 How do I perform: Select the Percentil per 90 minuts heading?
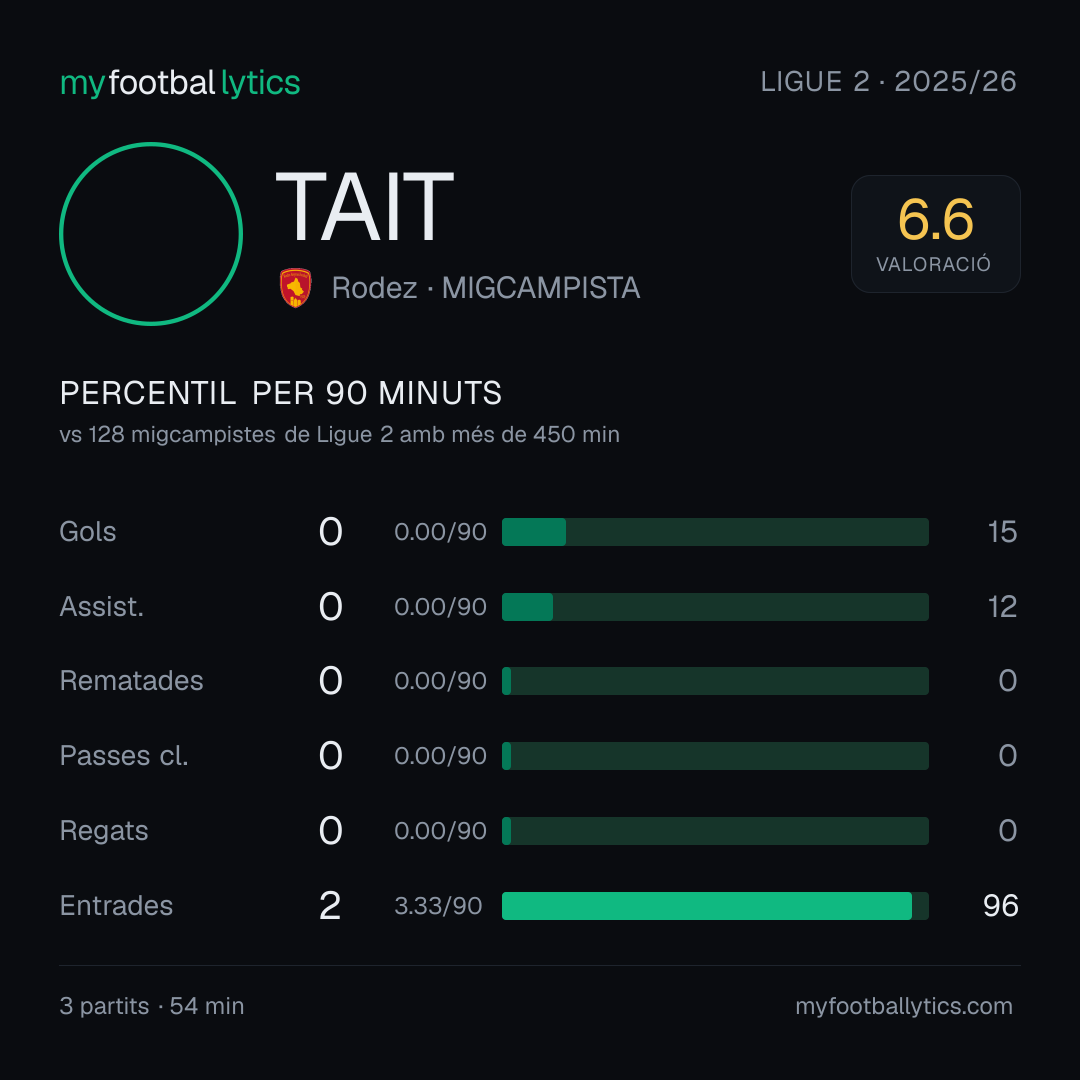pos(280,393)
